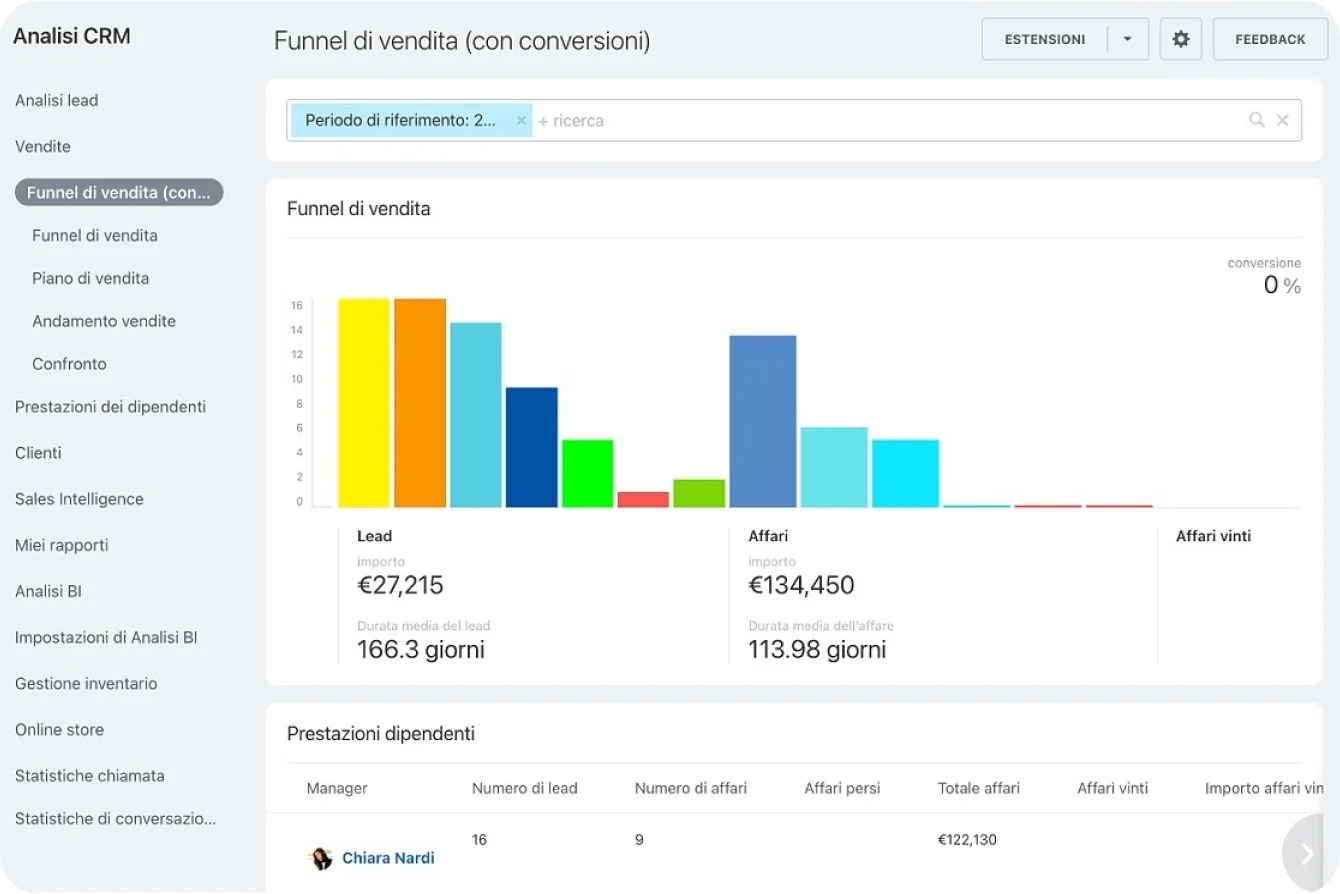1340x894 pixels.
Task: Click the FEEDBACK button
Action: (1270, 39)
